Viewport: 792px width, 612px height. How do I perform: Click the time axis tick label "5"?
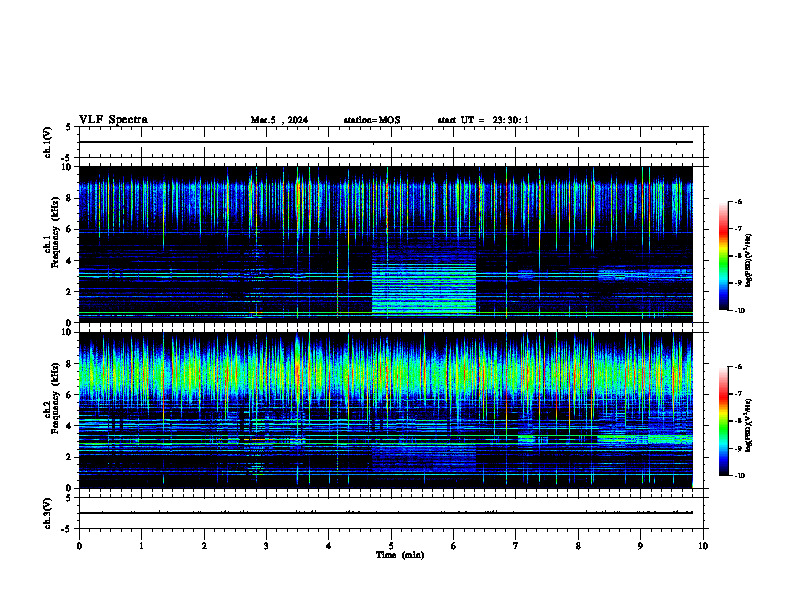pos(391,546)
